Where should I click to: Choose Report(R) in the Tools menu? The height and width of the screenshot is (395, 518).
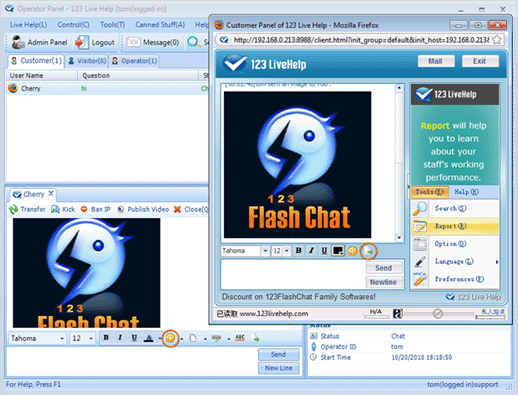coord(455,226)
